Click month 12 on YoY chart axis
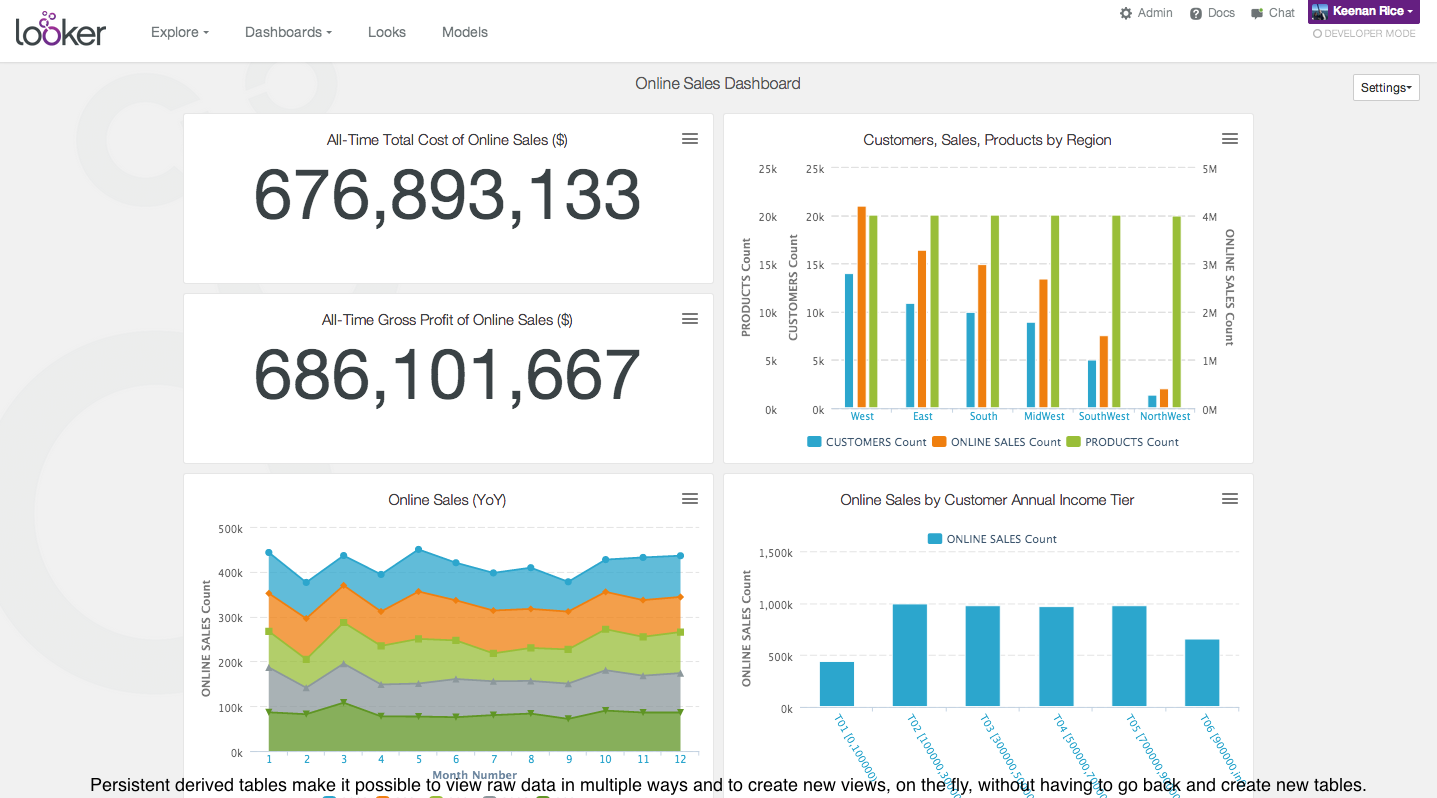The image size is (1437, 798). pyautogui.click(x=680, y=761)
